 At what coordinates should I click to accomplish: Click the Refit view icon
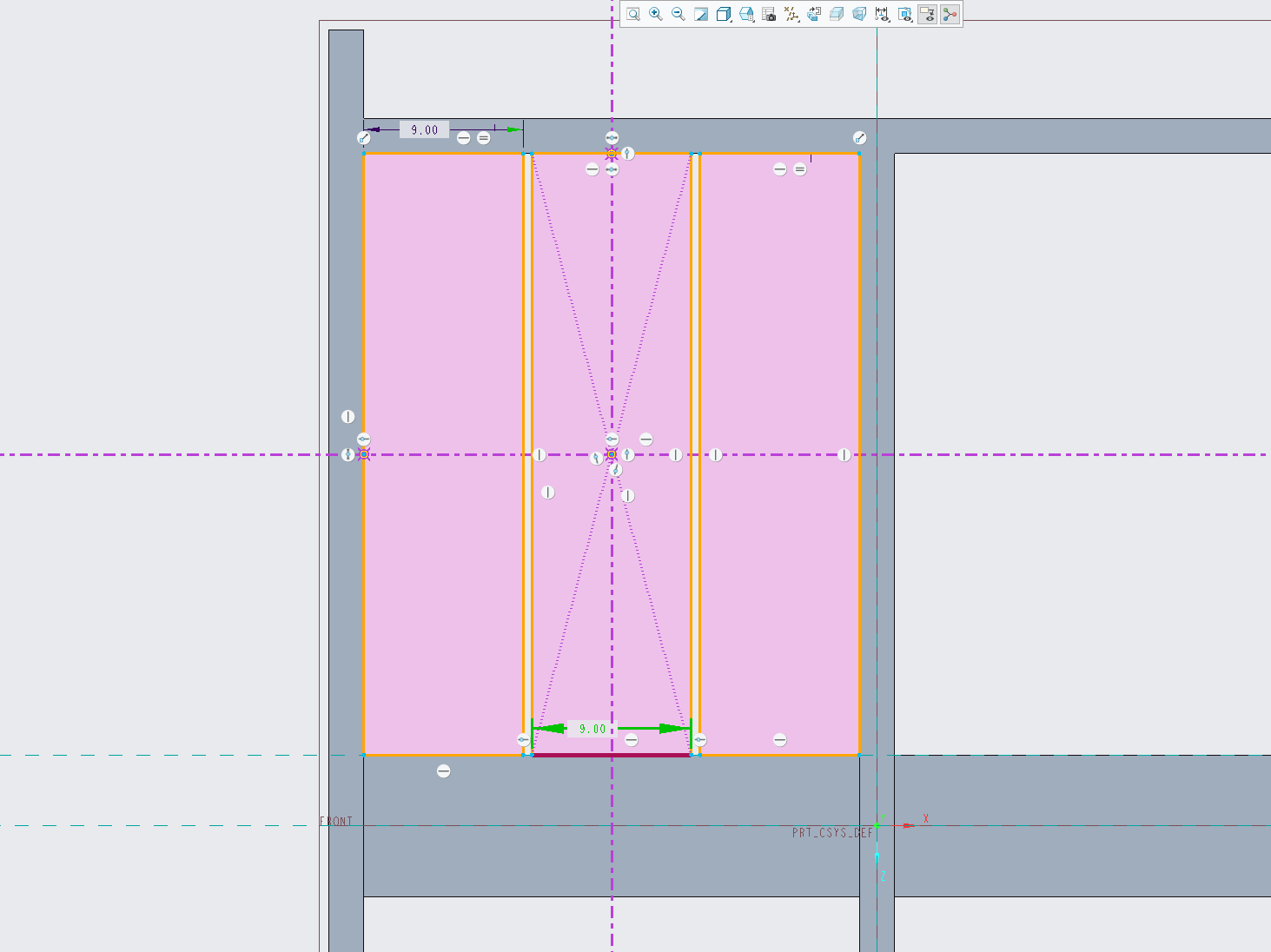tap(633, 14)
